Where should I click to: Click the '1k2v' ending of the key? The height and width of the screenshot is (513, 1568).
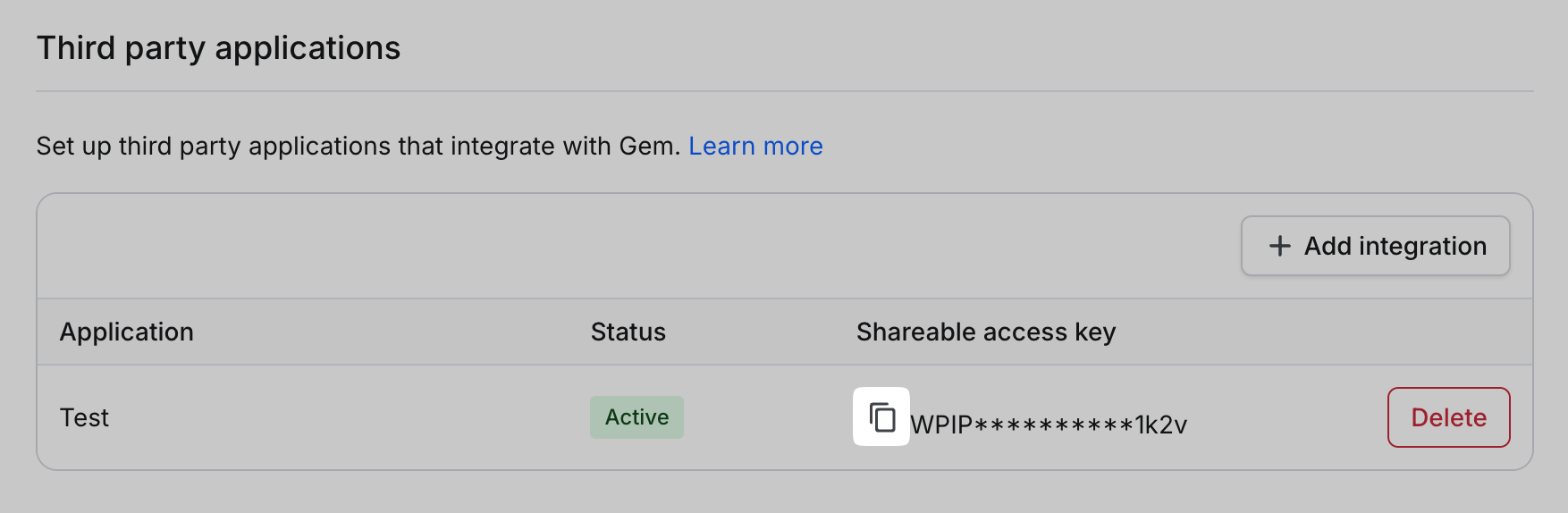[x=1160, y=425]
